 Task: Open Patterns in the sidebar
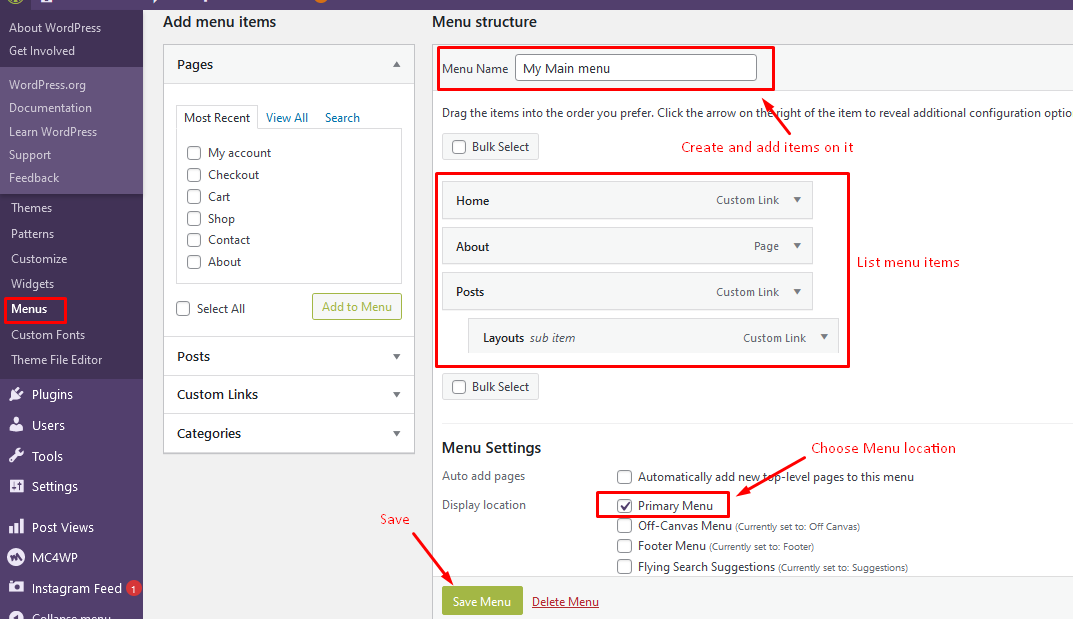pos(32,234)
